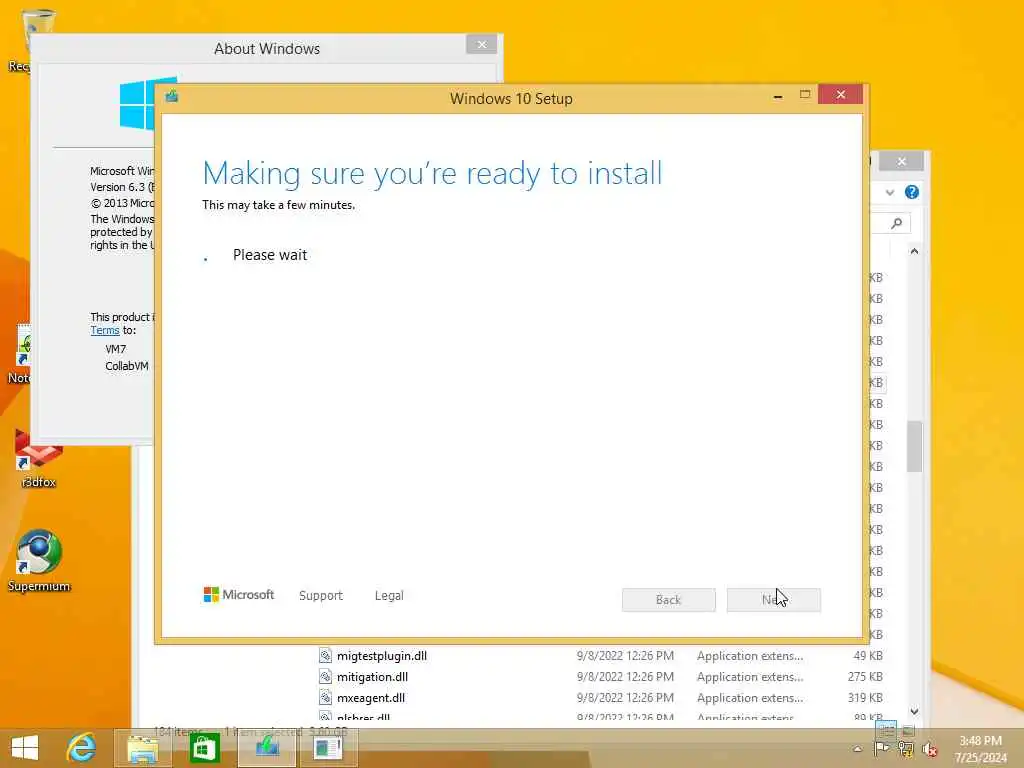Image resolution: width=1024 pixels, height=768 pixels.
Task: Click the mitigation.dll file icon
Action: (325, 677)
